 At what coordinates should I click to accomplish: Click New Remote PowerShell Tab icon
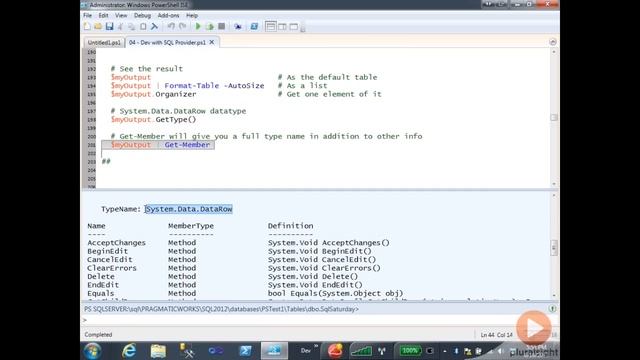[238, 27]
